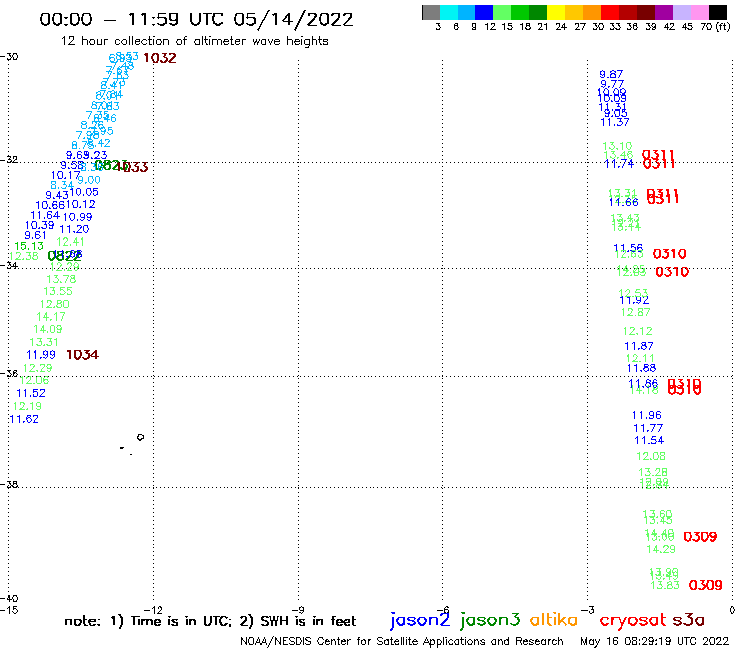Click wave height value 11.54

pyautogui.click(x=649, y=440)
